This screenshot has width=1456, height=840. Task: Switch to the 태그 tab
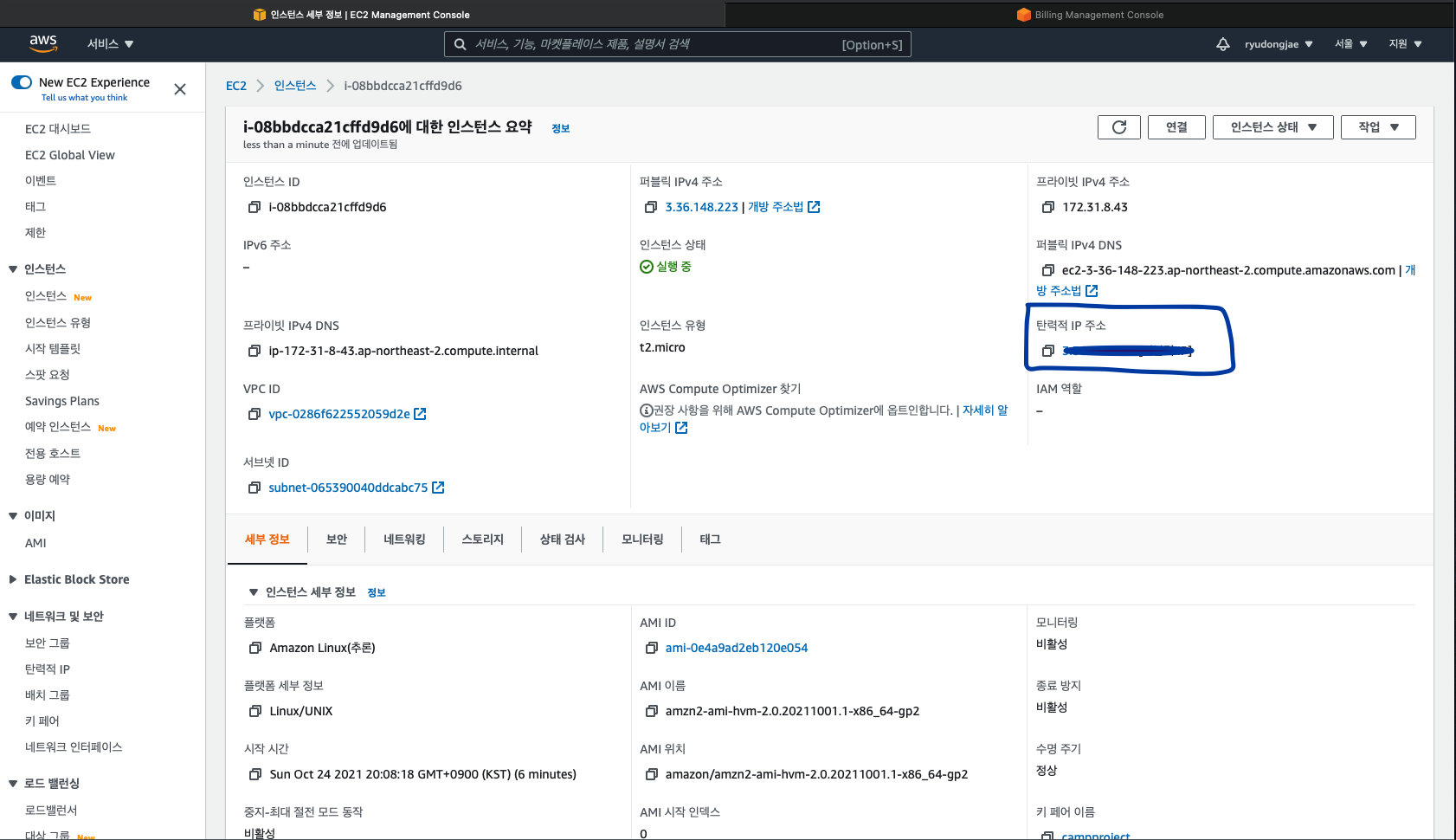pyautogui.click(x=710, y=540)
